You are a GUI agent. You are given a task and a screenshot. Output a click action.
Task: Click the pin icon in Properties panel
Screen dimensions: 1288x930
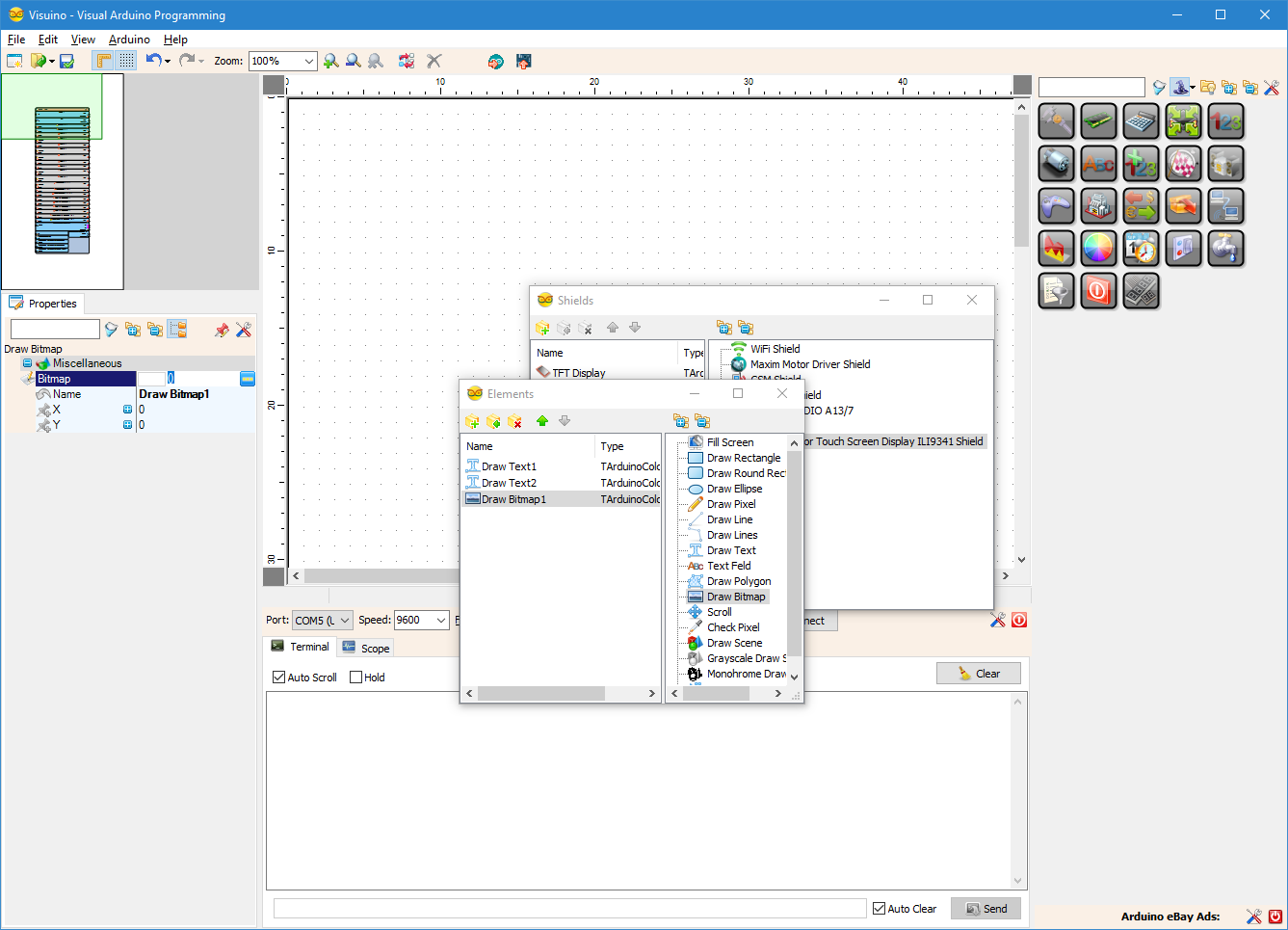(222, 330)
